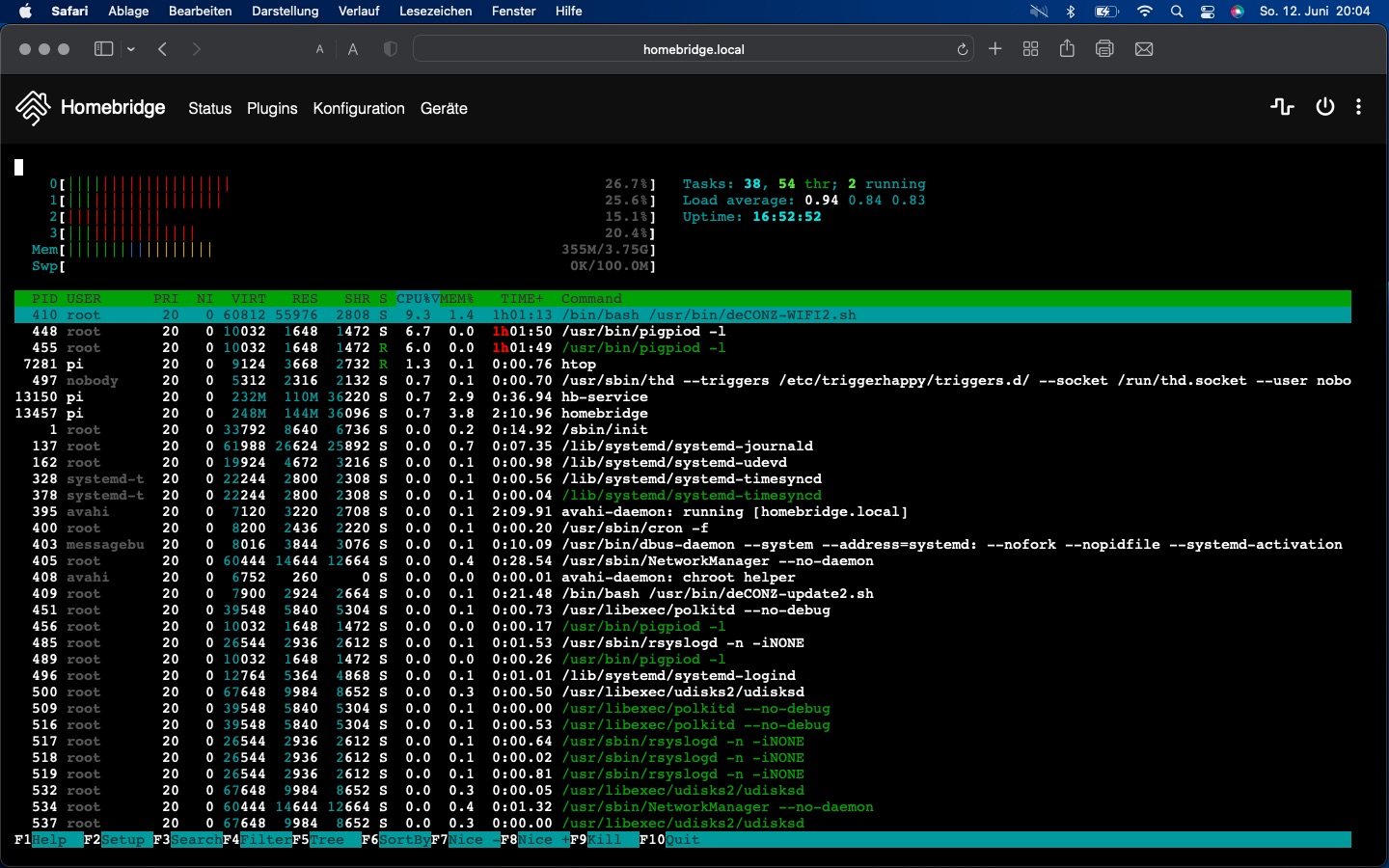Screen dimensions: 1389x868
Task: Go back to previous page
Action: 163,49
